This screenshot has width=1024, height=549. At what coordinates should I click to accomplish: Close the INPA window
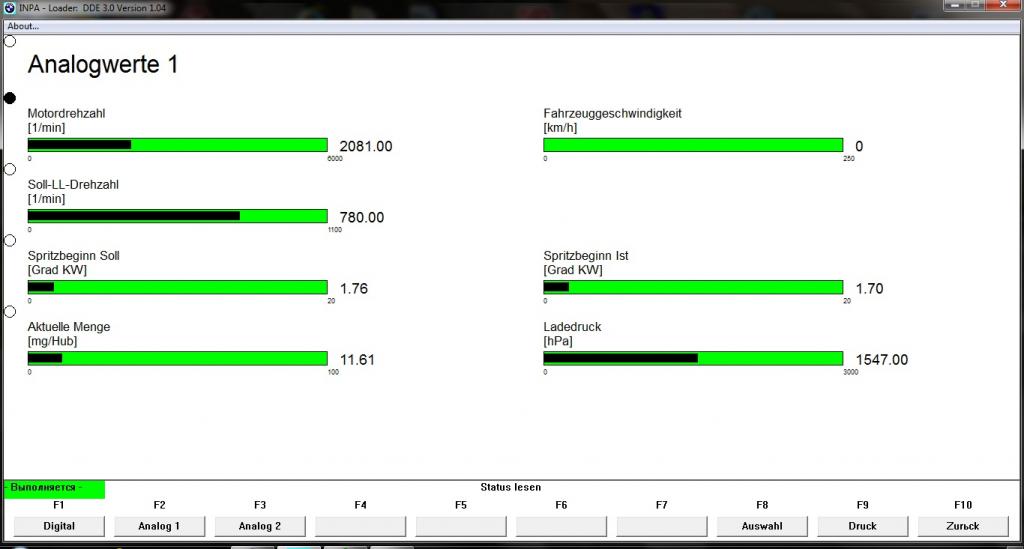click(1003, 5)
